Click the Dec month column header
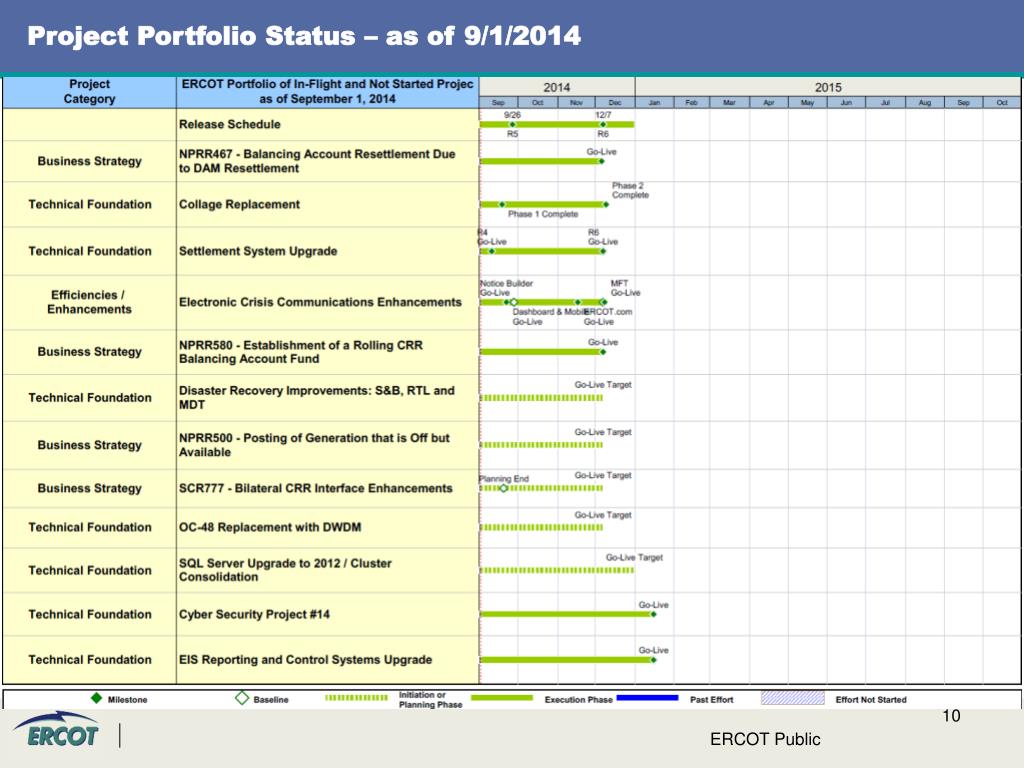This screenshot has height=768, width=1024. [615, 103]
